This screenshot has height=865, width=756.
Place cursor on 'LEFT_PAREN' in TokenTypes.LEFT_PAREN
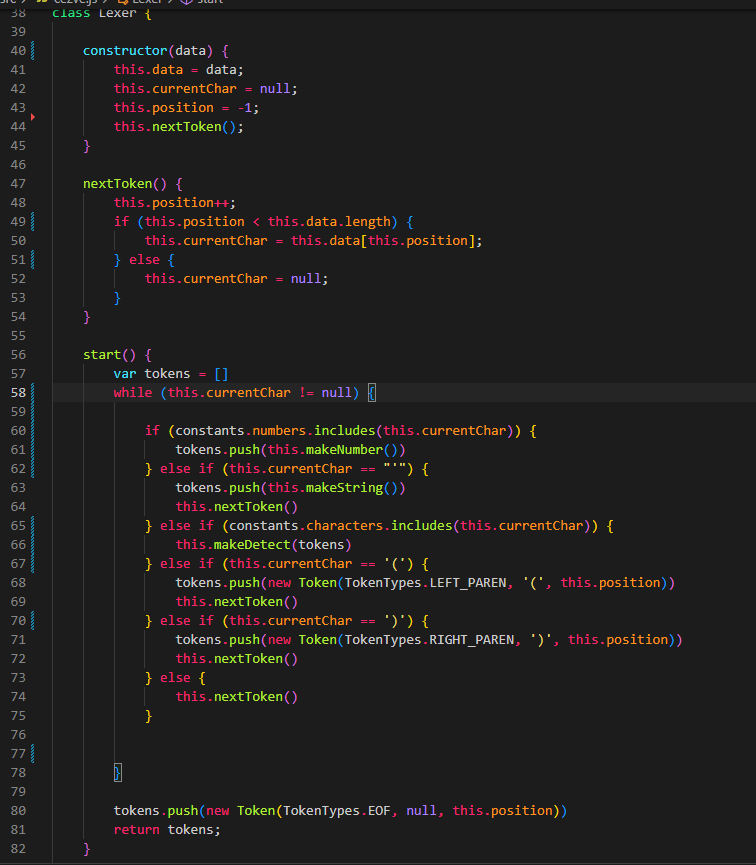[x=468, y=583]
